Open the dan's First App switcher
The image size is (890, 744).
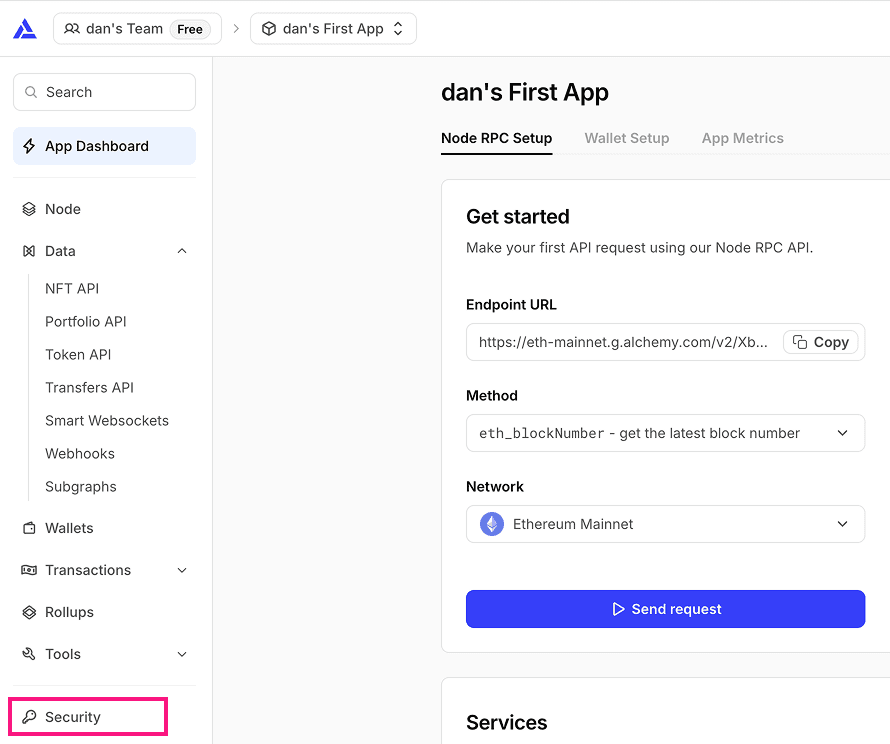(x=333, y=29)
